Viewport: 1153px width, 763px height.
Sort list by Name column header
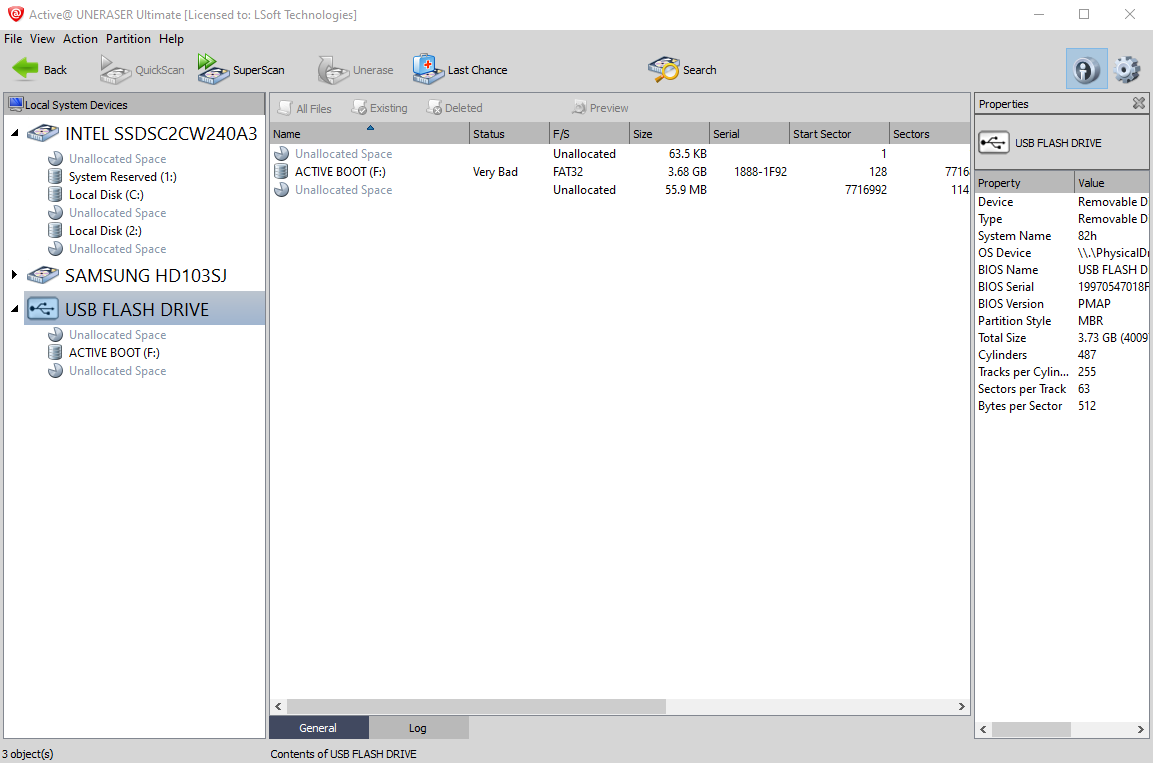pos(369,134)
